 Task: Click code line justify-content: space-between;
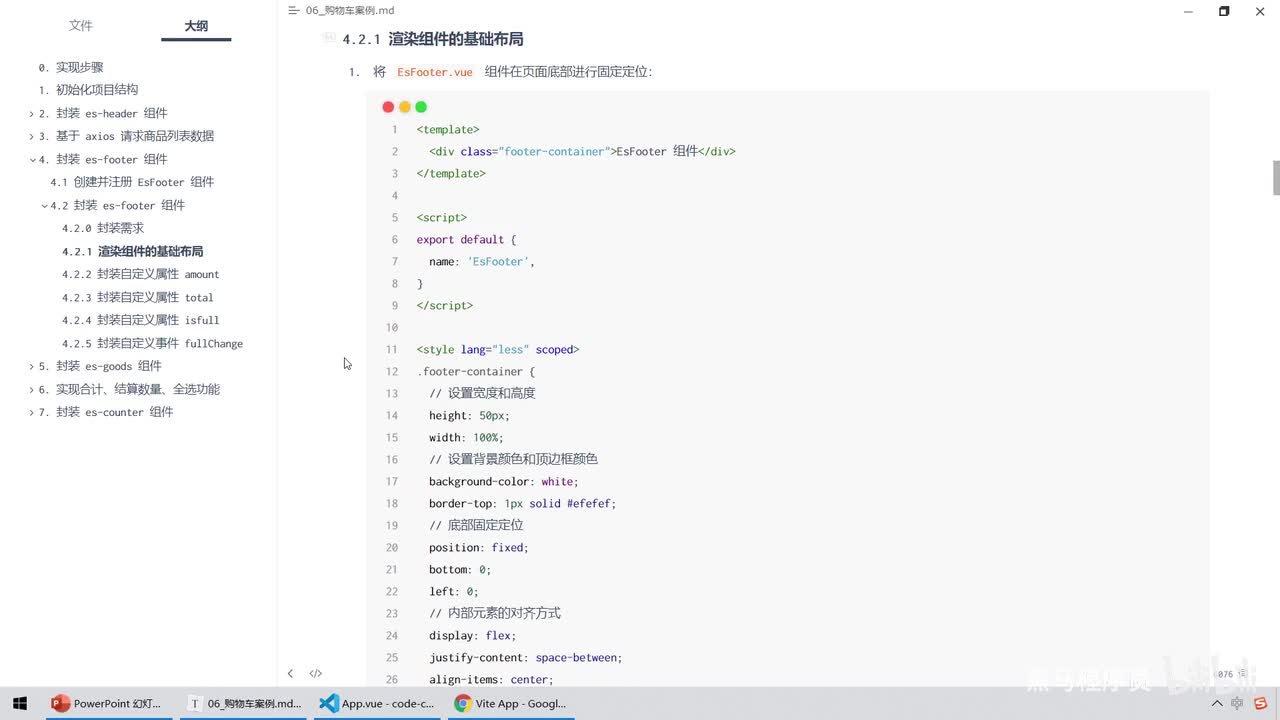click(526, 657)
